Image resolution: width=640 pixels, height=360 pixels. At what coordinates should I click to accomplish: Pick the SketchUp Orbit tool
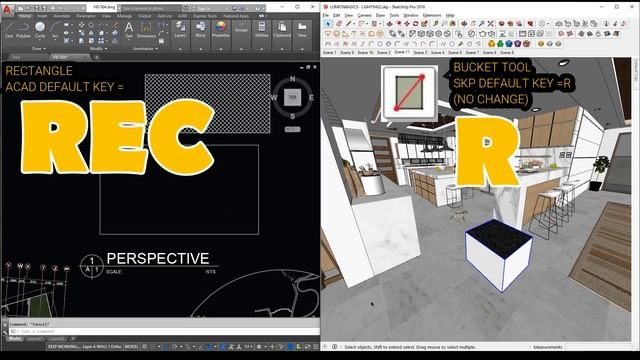(464, 24)
